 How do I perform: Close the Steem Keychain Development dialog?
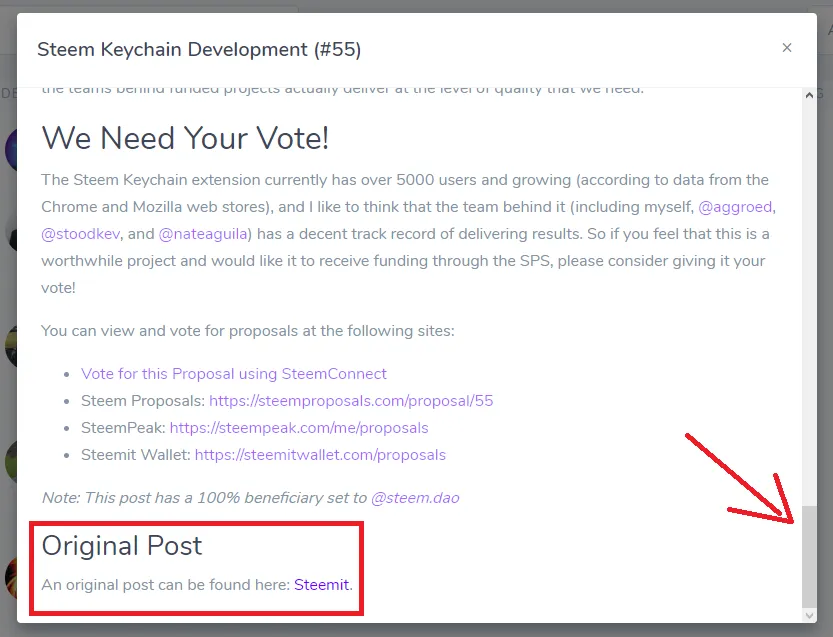(787, 48)
